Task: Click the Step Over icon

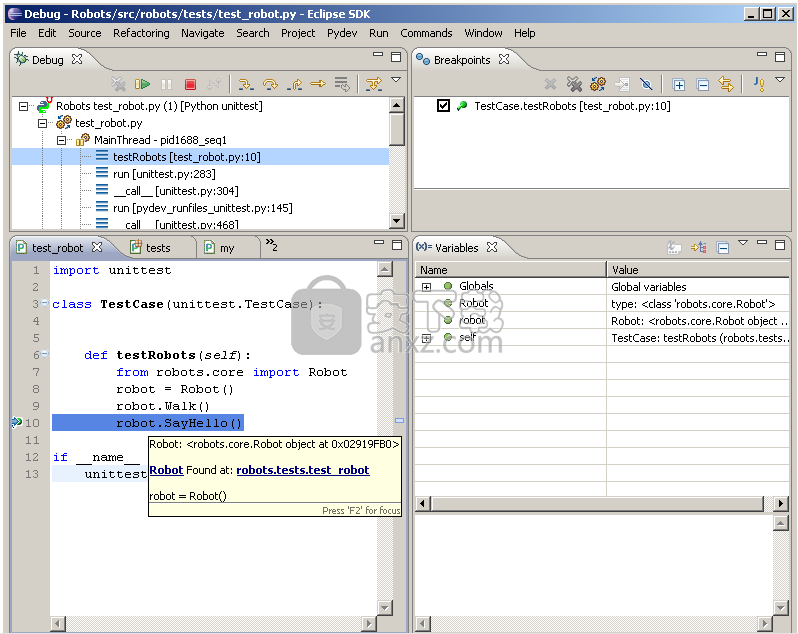Action: pos(270,84)
